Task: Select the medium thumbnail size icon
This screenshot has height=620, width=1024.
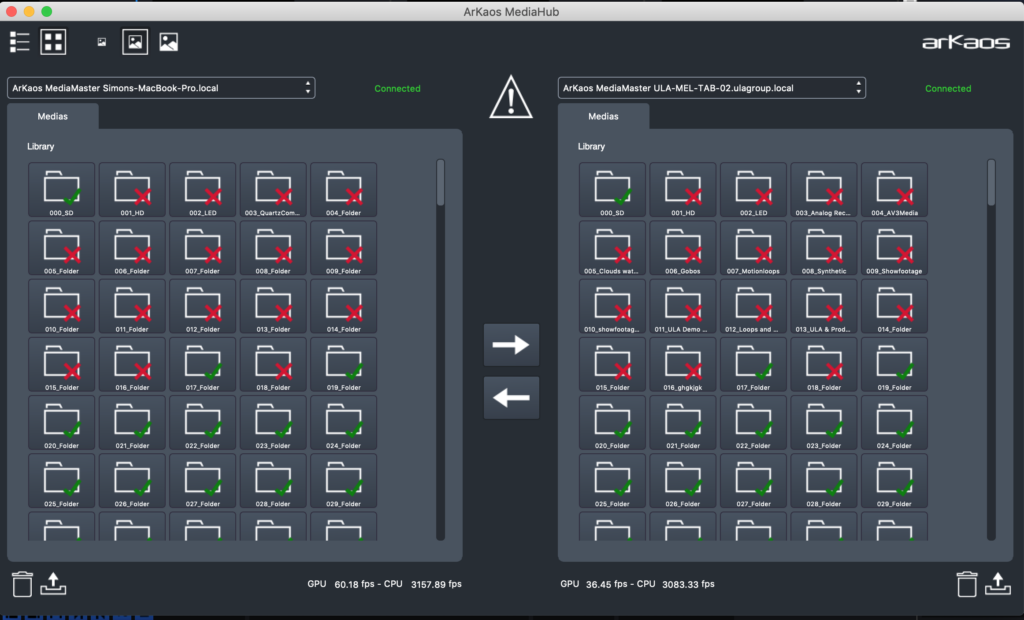Action: click(x=135, y=42)
